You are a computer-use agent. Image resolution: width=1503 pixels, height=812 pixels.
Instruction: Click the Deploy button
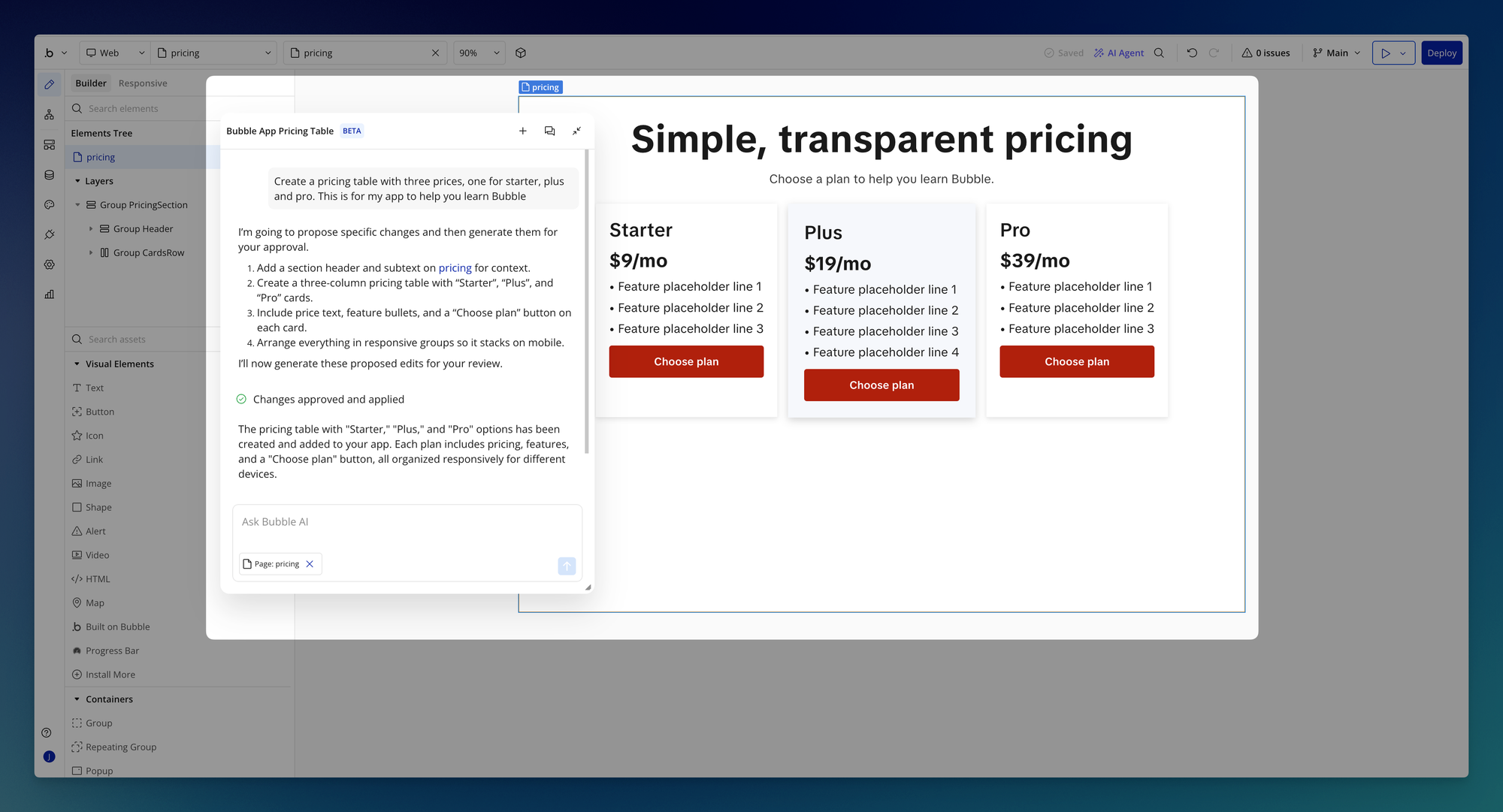coord(1441,53)
